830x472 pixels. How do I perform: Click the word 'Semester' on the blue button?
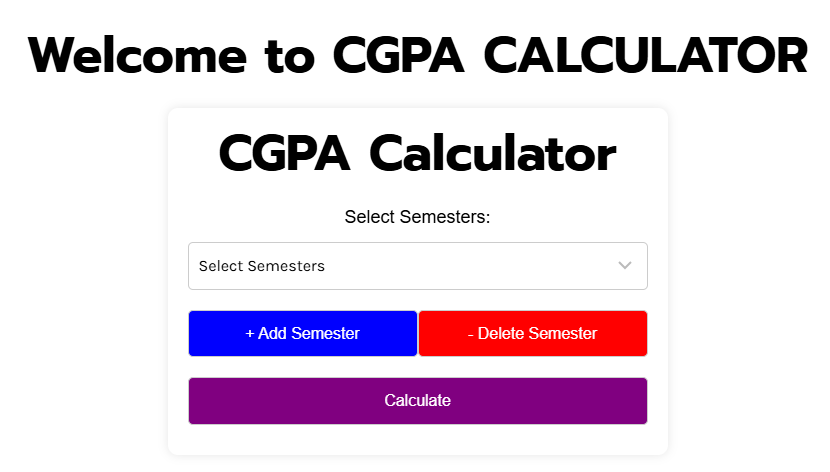coord(325,333)
